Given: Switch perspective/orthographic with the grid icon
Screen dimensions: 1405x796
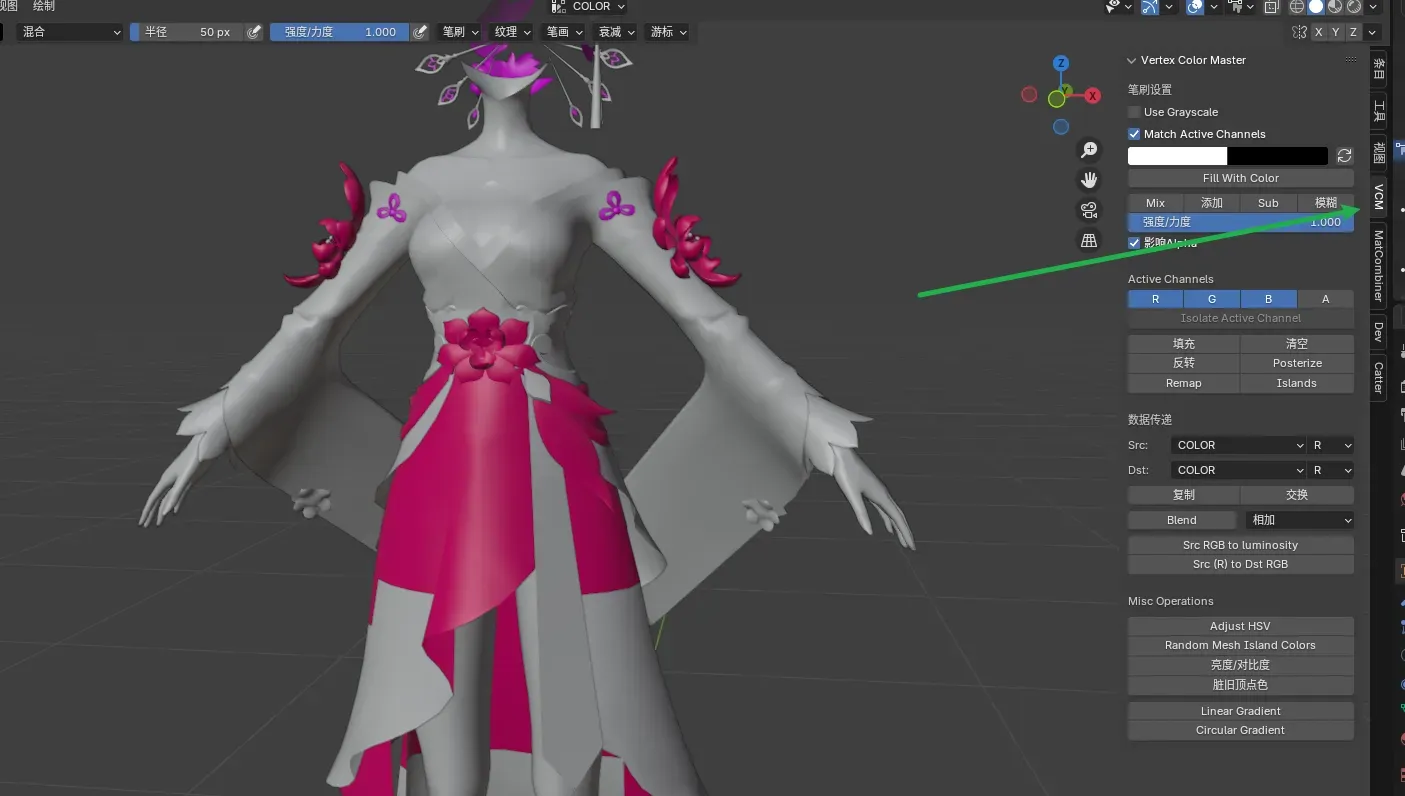Looking at the screenshot, I should 1089,240.
